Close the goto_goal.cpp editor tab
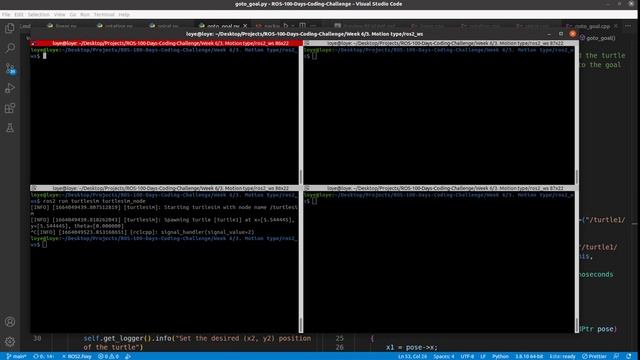The height and width of the screenshot is (360, 640). (616, 26)
